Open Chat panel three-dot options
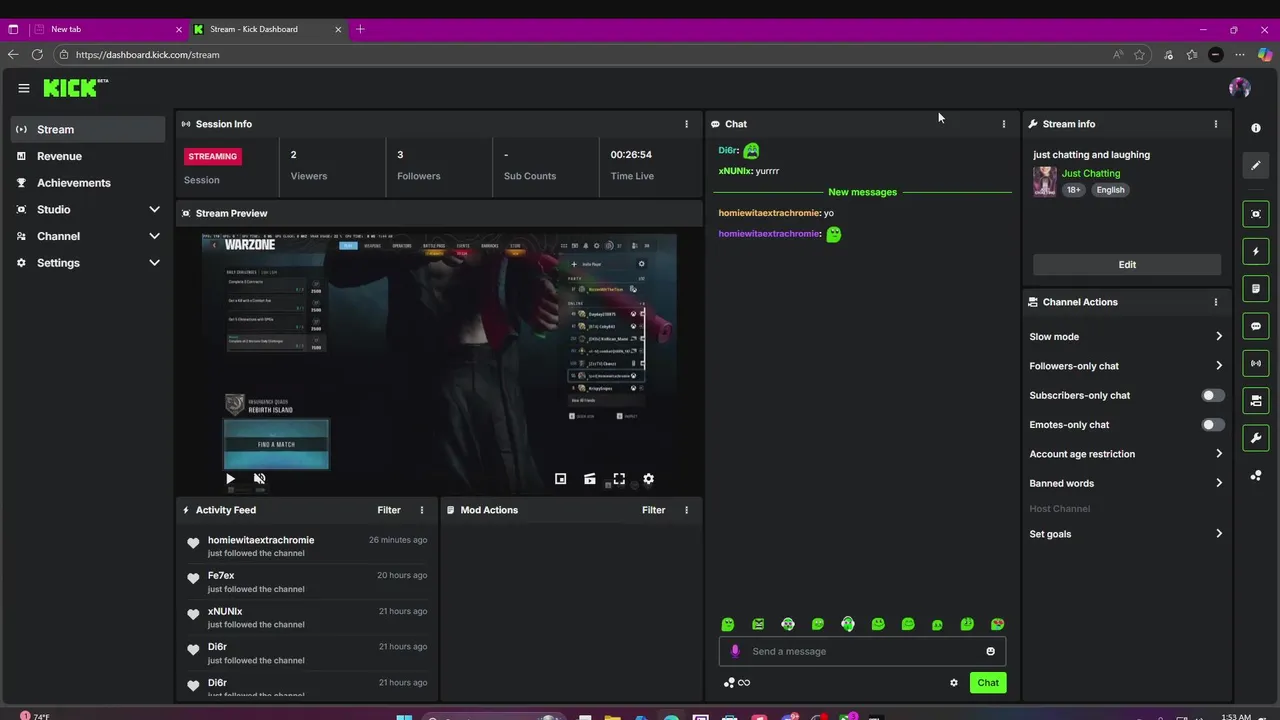The width and height of the screenshot is (1280, 720). [x=1004, y=124]
